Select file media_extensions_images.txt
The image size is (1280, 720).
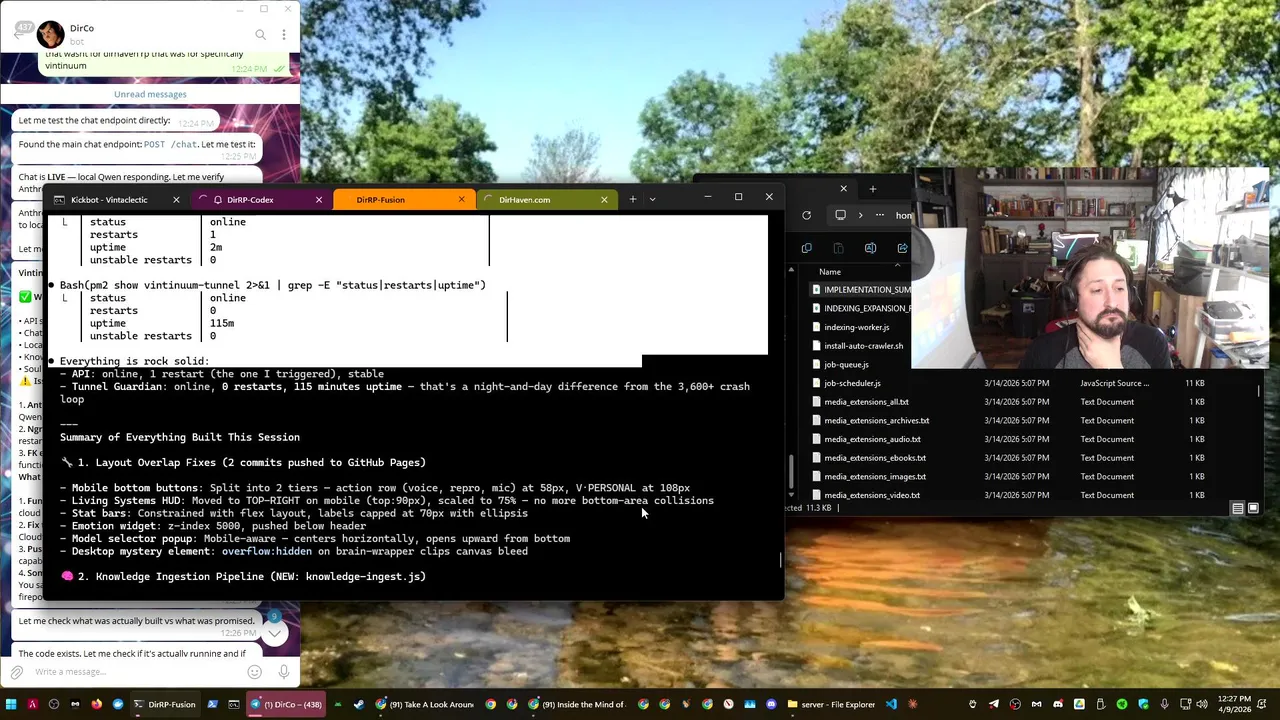tap(875, 477)
